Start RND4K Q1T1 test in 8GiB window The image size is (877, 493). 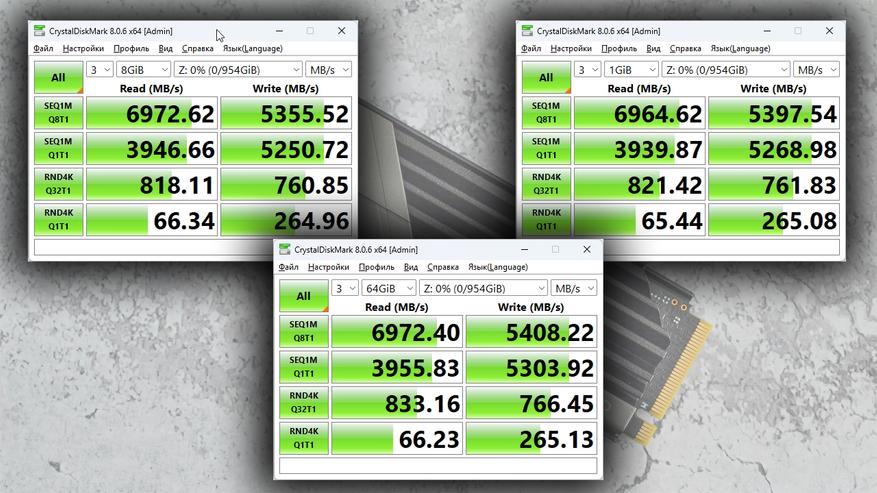tap(58, 219)
